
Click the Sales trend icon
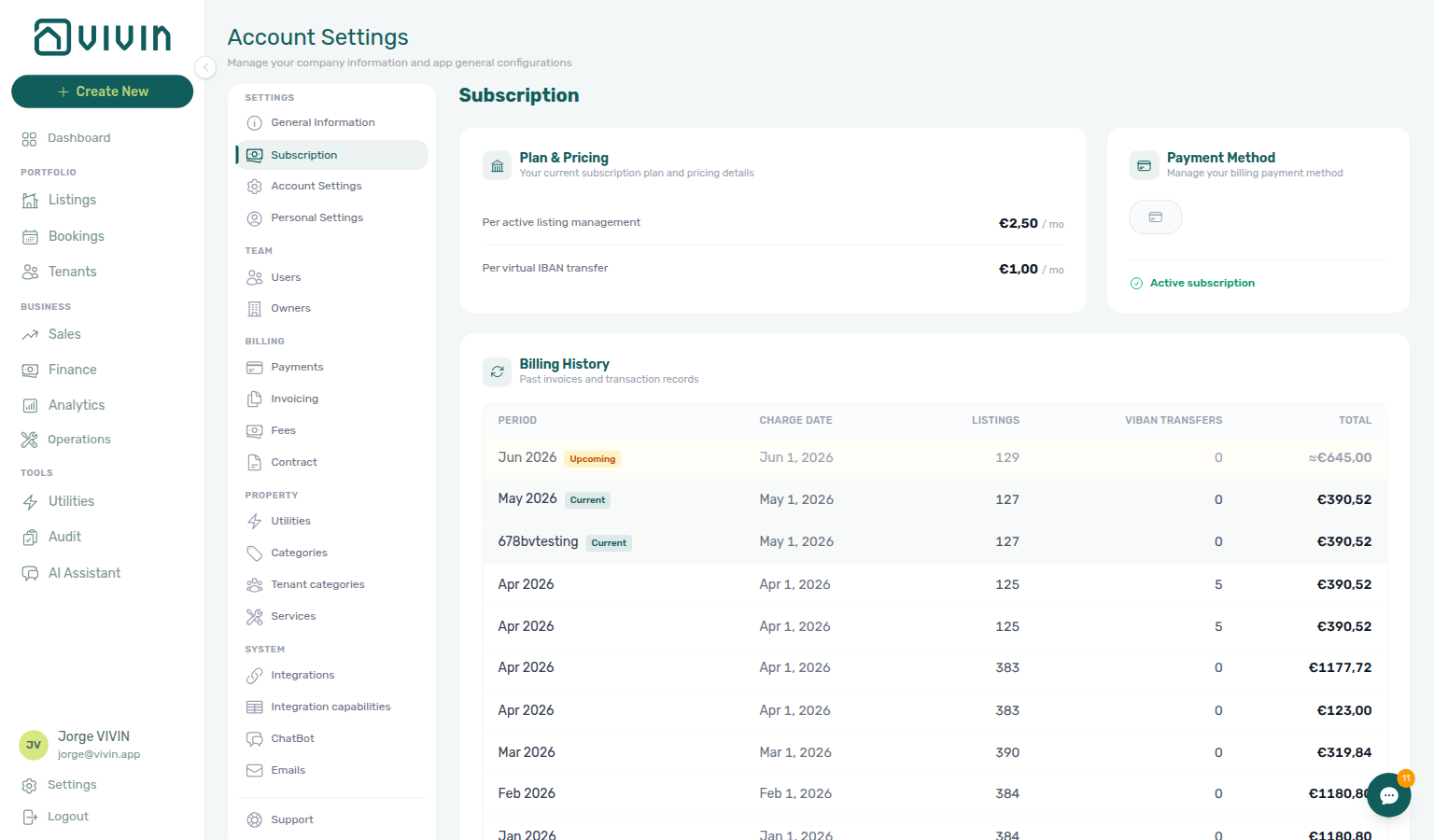click(30, 335)
